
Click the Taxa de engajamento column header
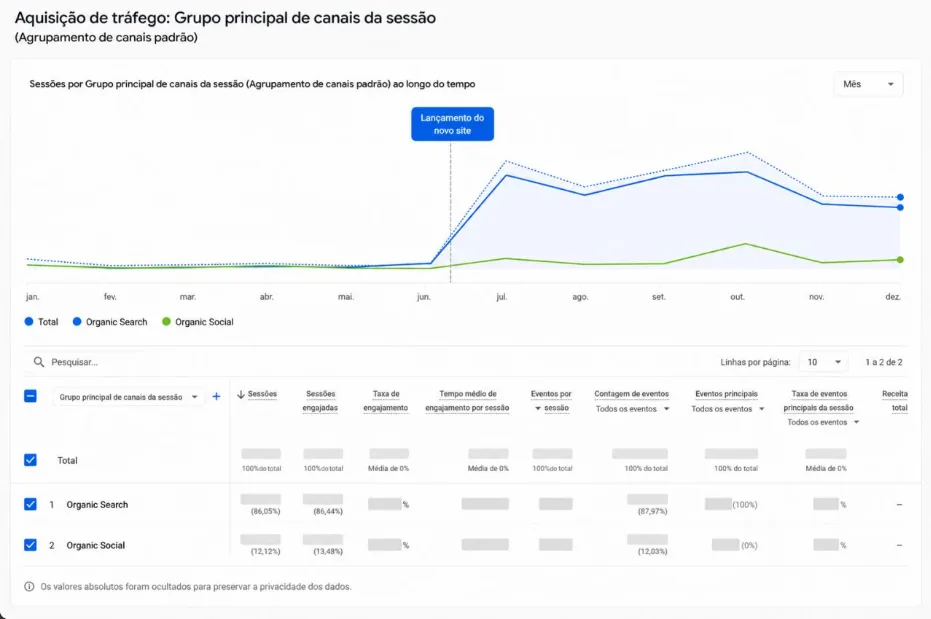[386, 401]
